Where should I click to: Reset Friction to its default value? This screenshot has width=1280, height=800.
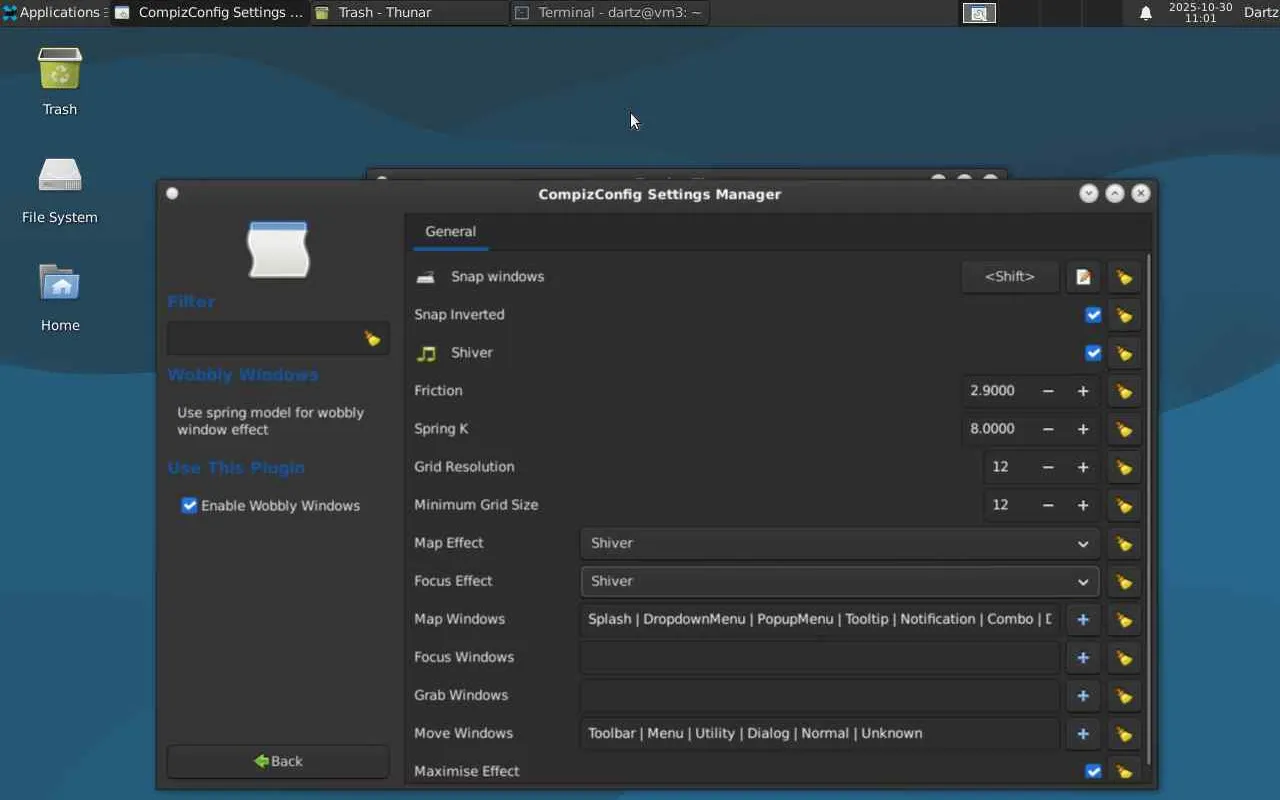point(1124,391)
